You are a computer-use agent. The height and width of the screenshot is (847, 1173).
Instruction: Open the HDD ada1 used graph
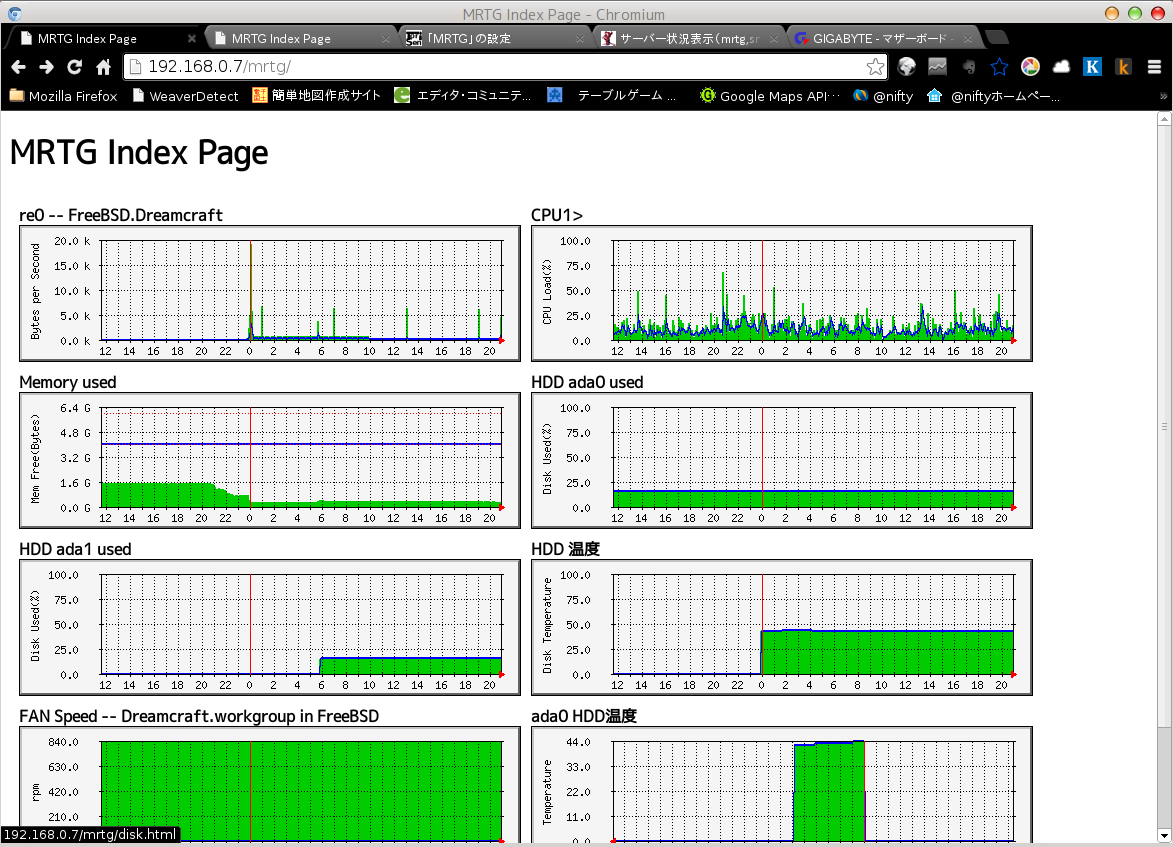tap(269, 627)
